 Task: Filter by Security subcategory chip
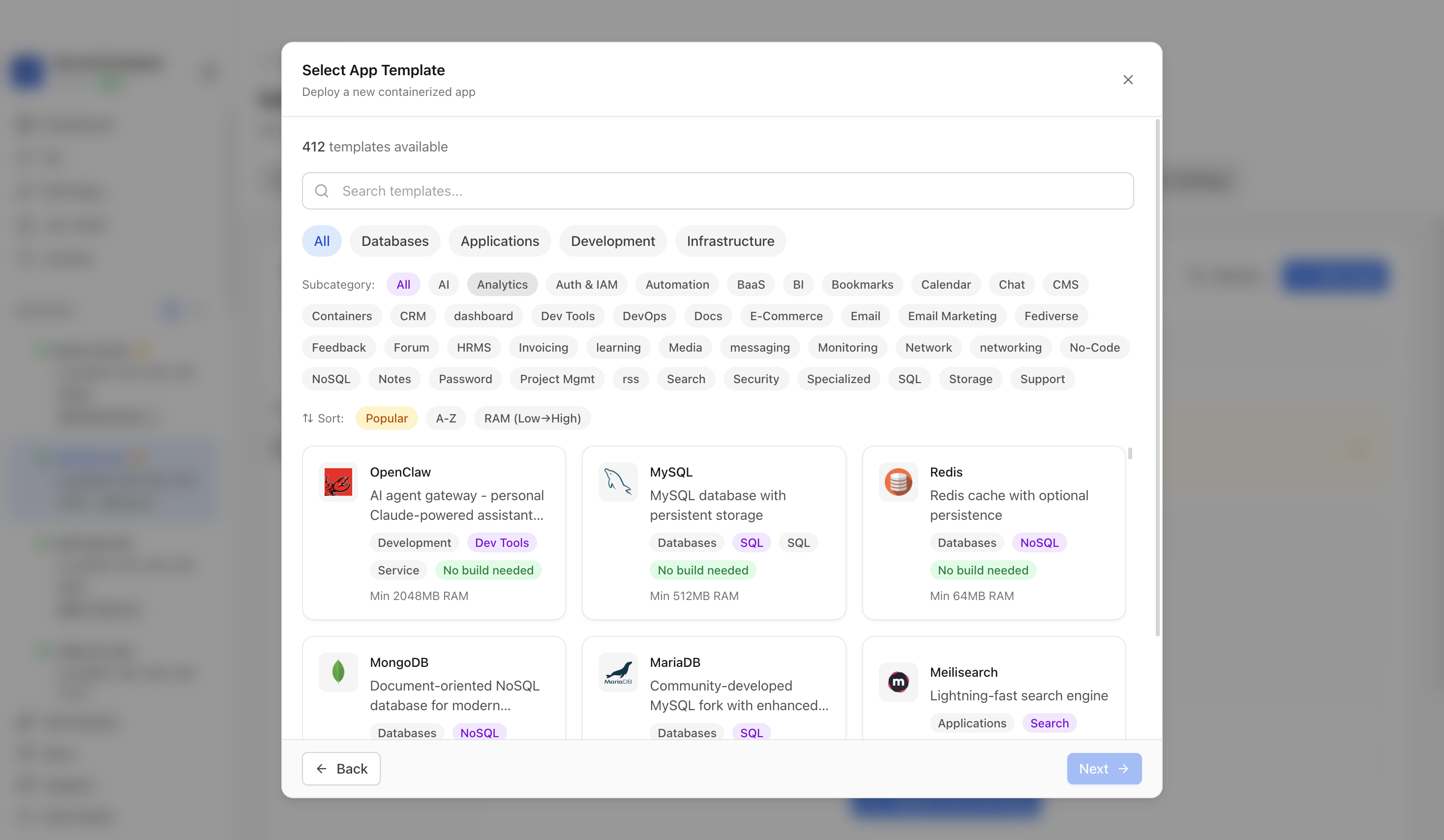pyautogui.click(x=756, y=379)
